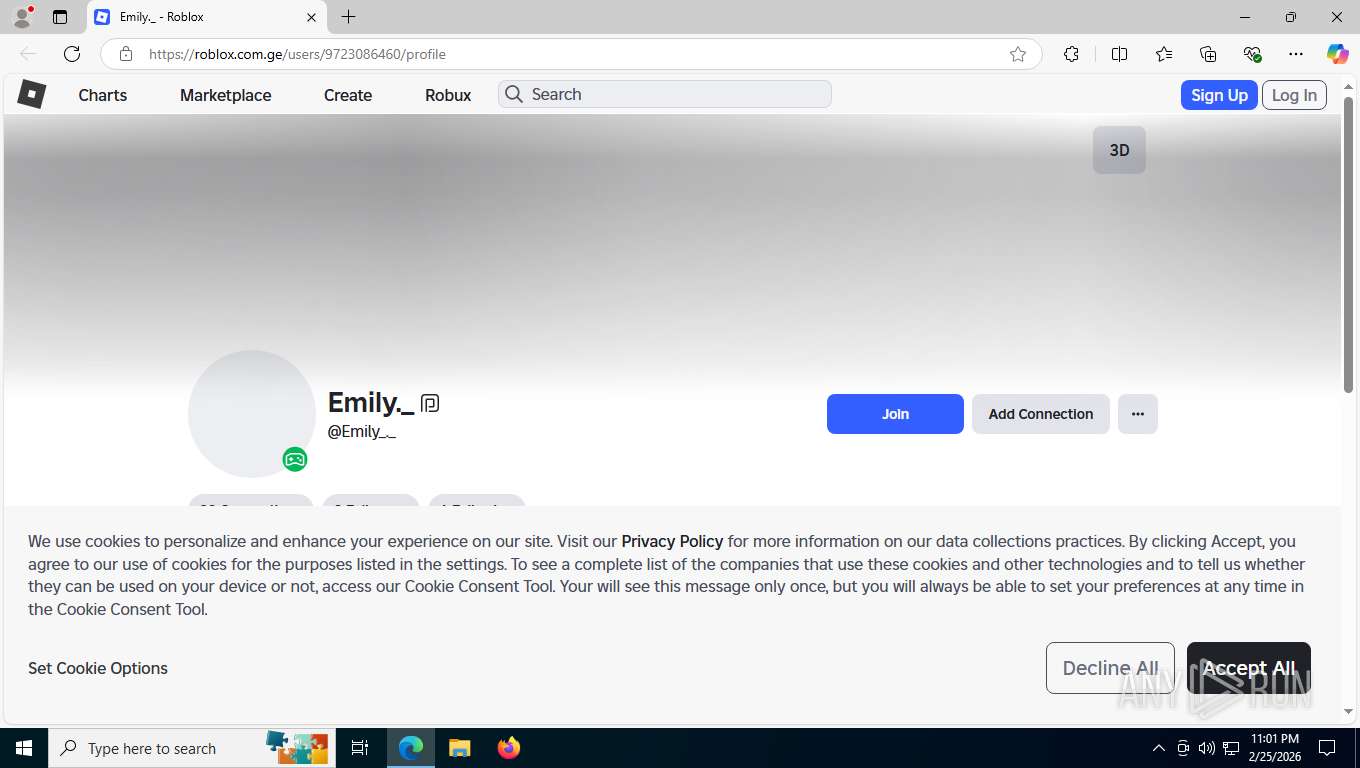The height and width of the screenshot is (768, 1360).
Task: Open Copilot sidebar icon
Action: (1337, 54)
